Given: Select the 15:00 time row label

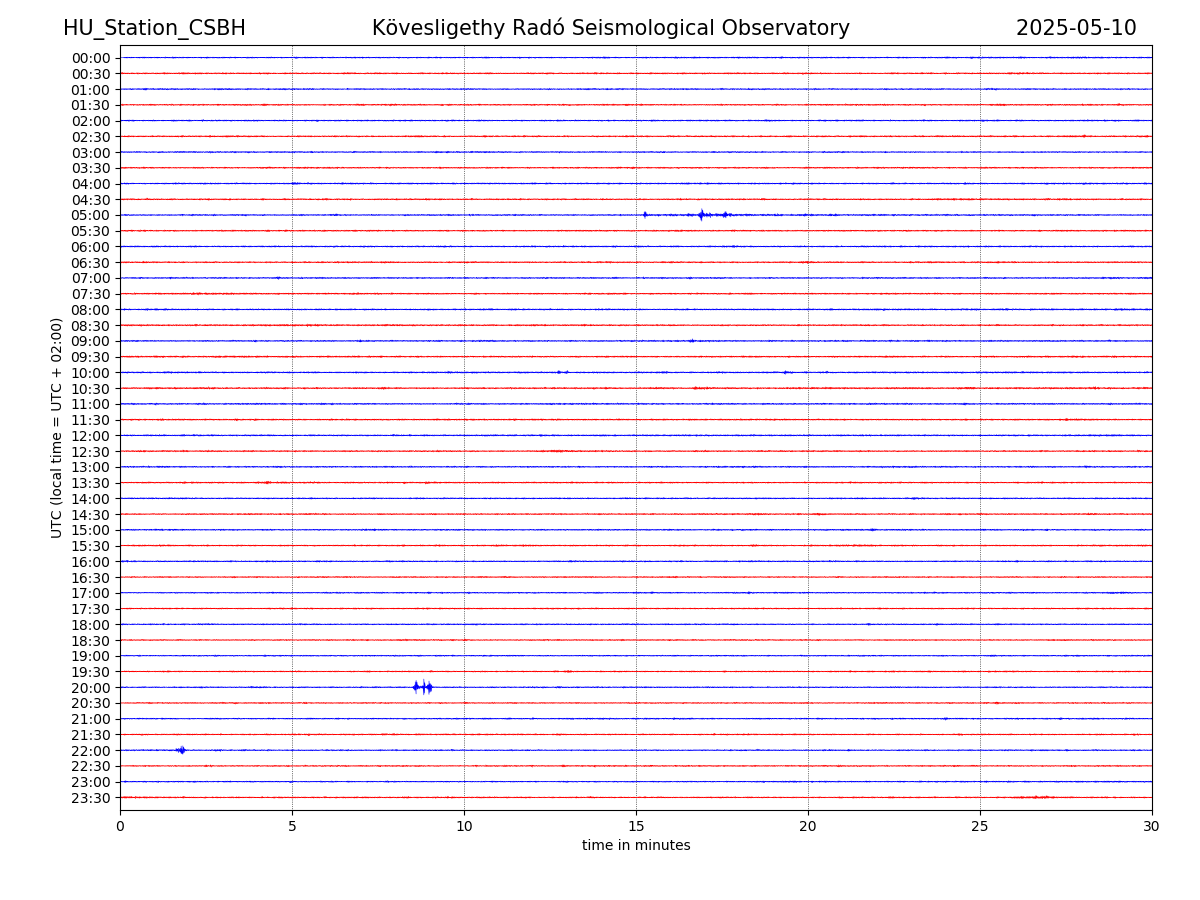Looking at the screenshot, I should tap(91, 531).
